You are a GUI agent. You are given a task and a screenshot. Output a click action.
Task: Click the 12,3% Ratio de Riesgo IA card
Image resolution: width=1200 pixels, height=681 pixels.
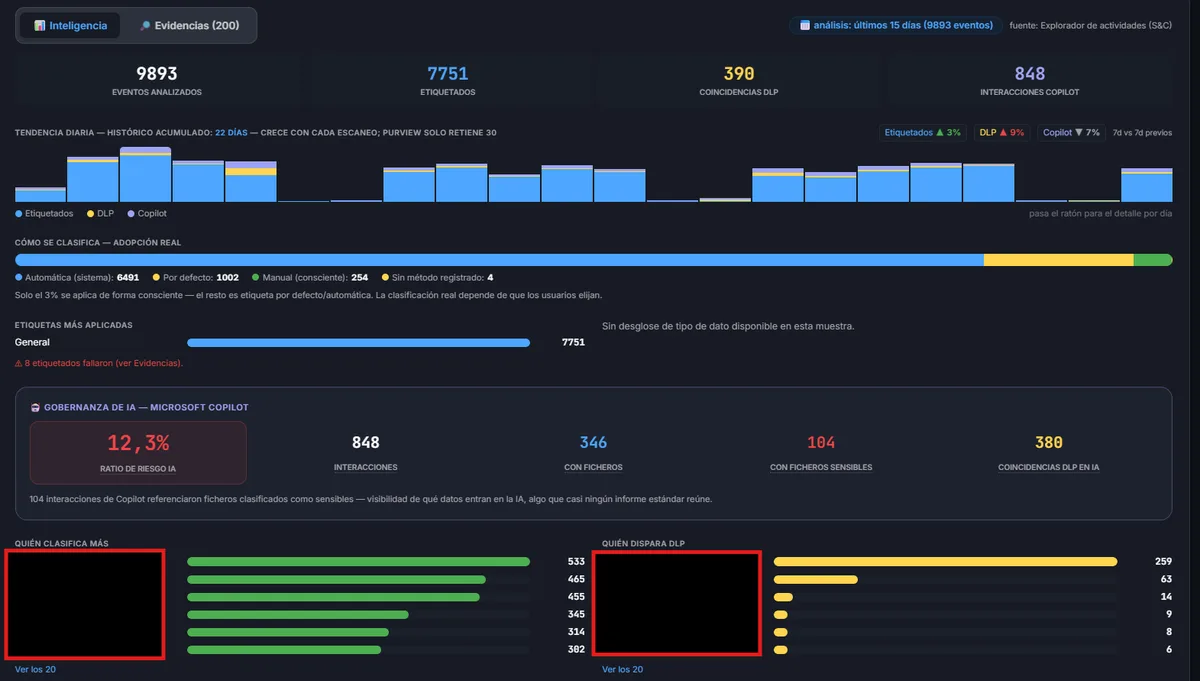(138, 453)
